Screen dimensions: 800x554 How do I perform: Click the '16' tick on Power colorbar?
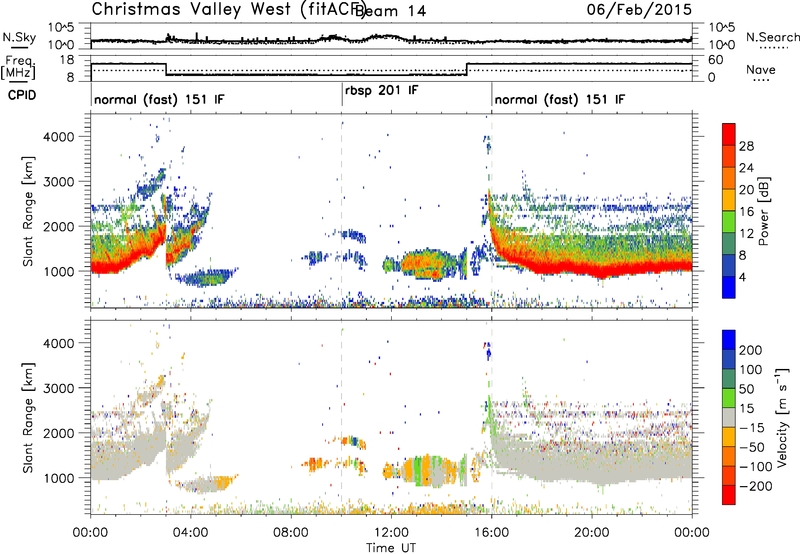(x=746, y=212)
